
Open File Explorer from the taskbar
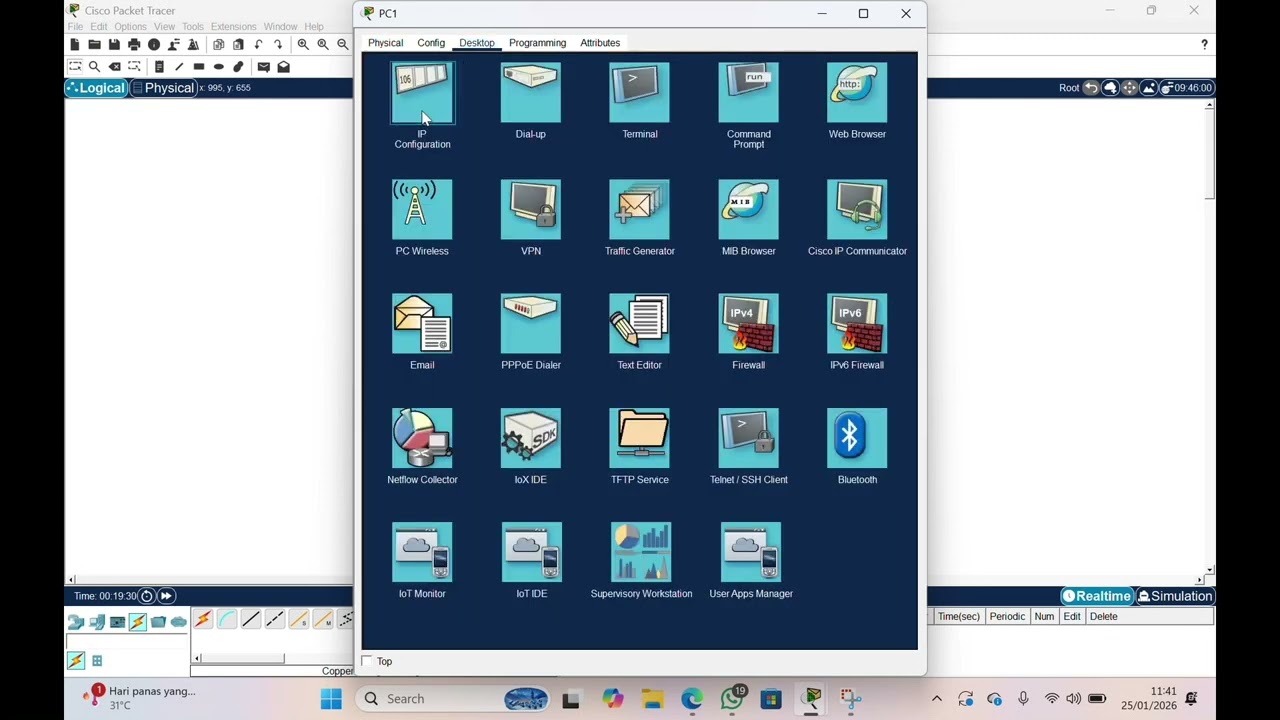pyautogui.click(x=652, y=699)
